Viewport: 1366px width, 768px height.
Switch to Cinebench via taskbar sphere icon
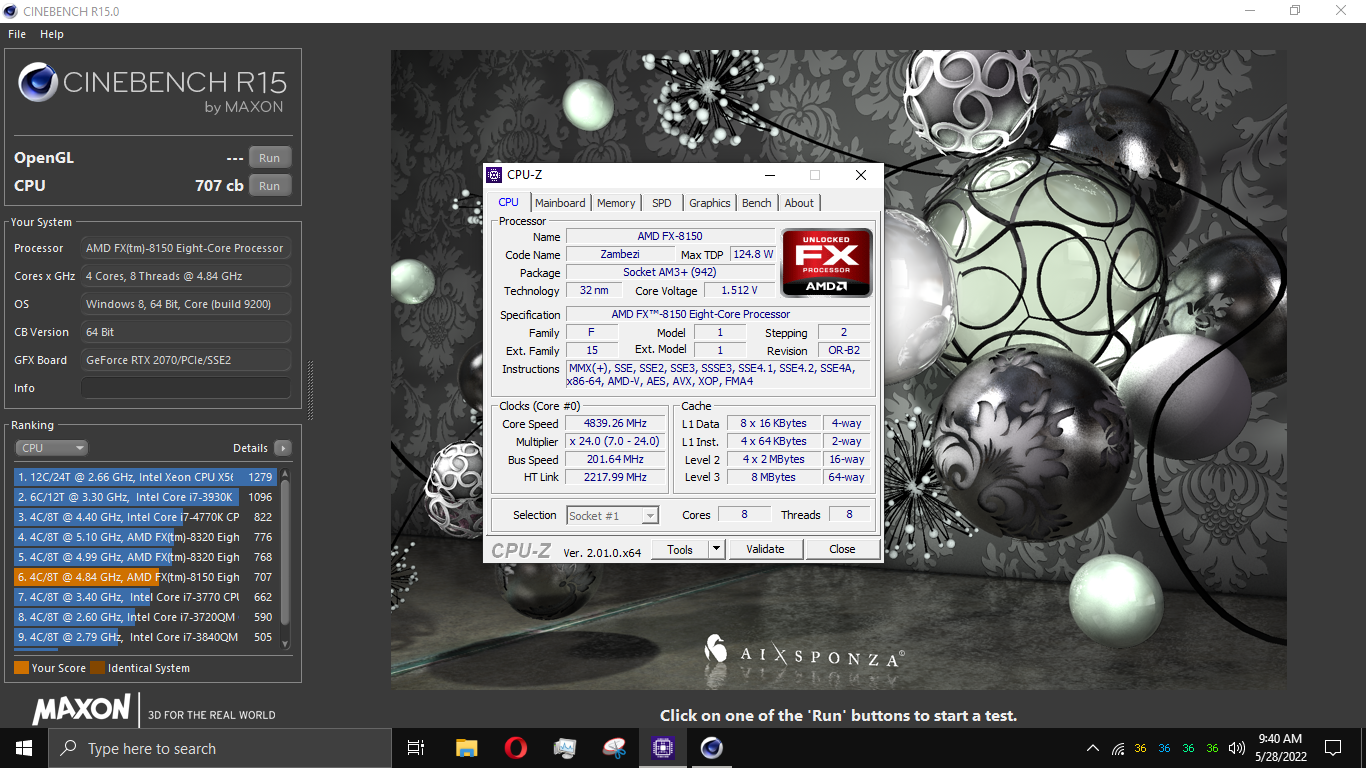(712, 748)
